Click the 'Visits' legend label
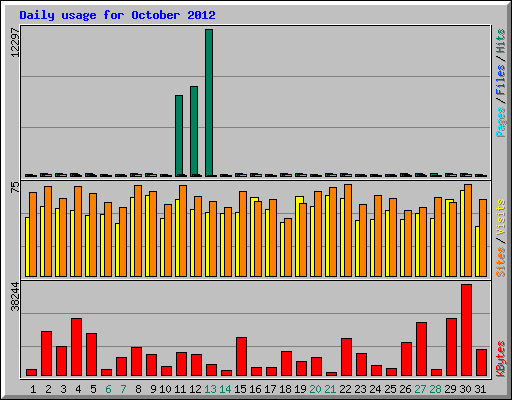Screen dimensions: 512x400 pyautogui.click(x=500, y=217)
